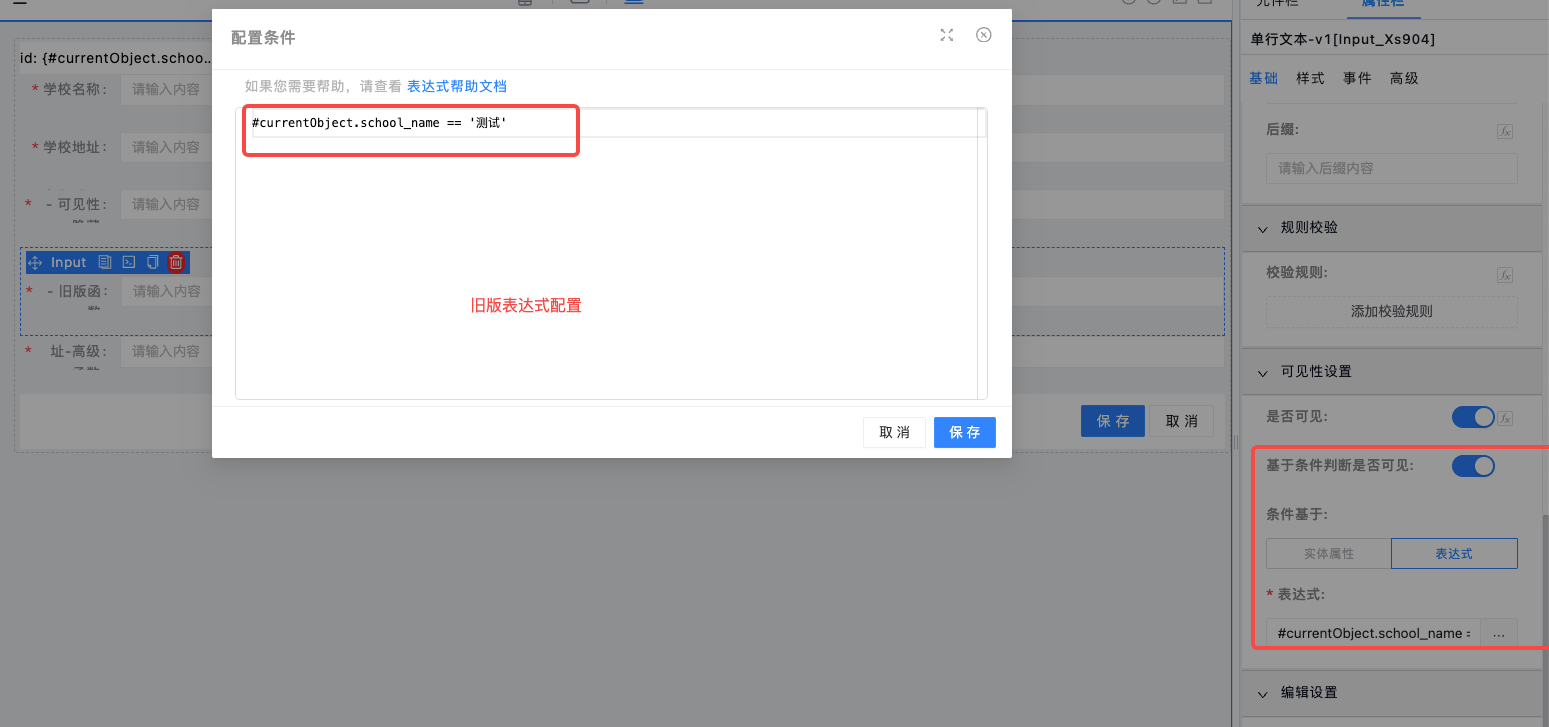Screen dimensions: 1549x727
Task: Click the red trash icon on Input toolbar
Action: point(176,263)
